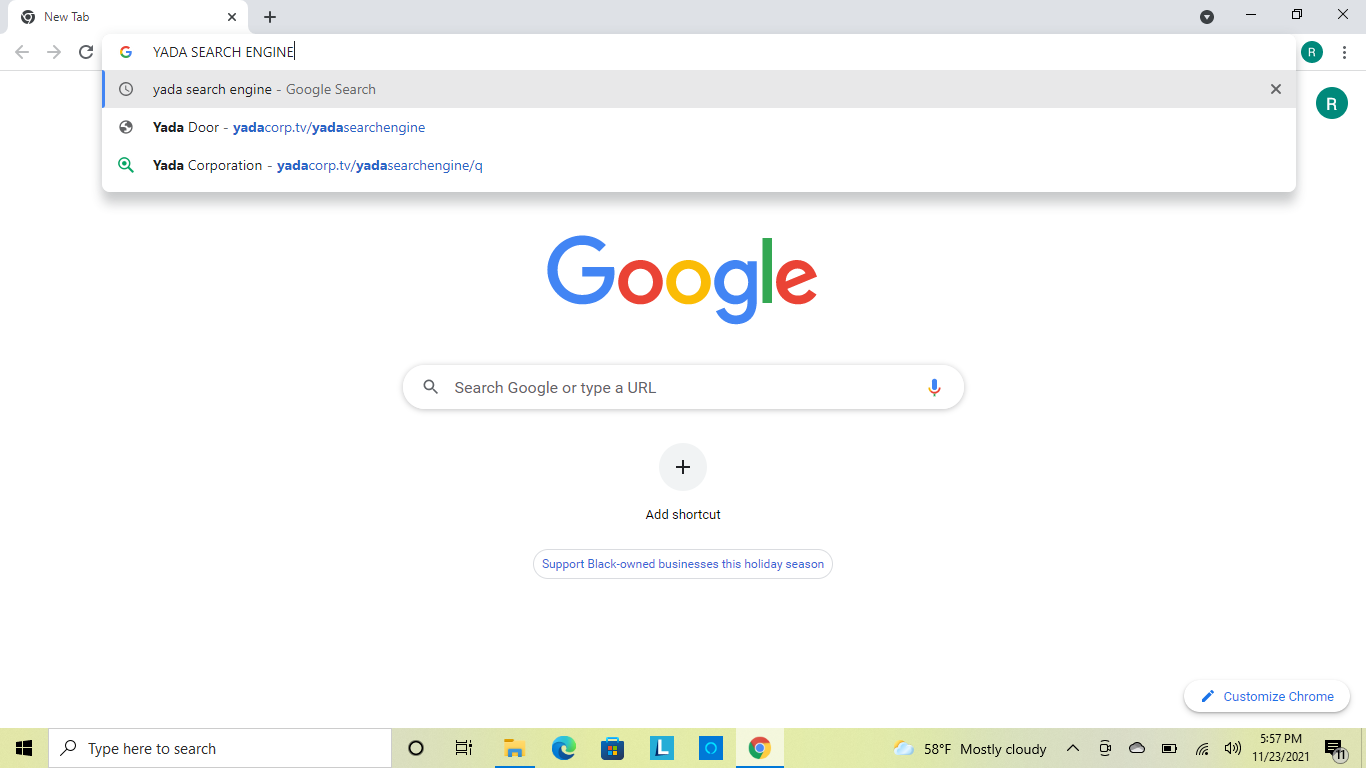The image size is (1366, 768).
Task: Go back using the back arrow
Action: (x=22, y=52)
